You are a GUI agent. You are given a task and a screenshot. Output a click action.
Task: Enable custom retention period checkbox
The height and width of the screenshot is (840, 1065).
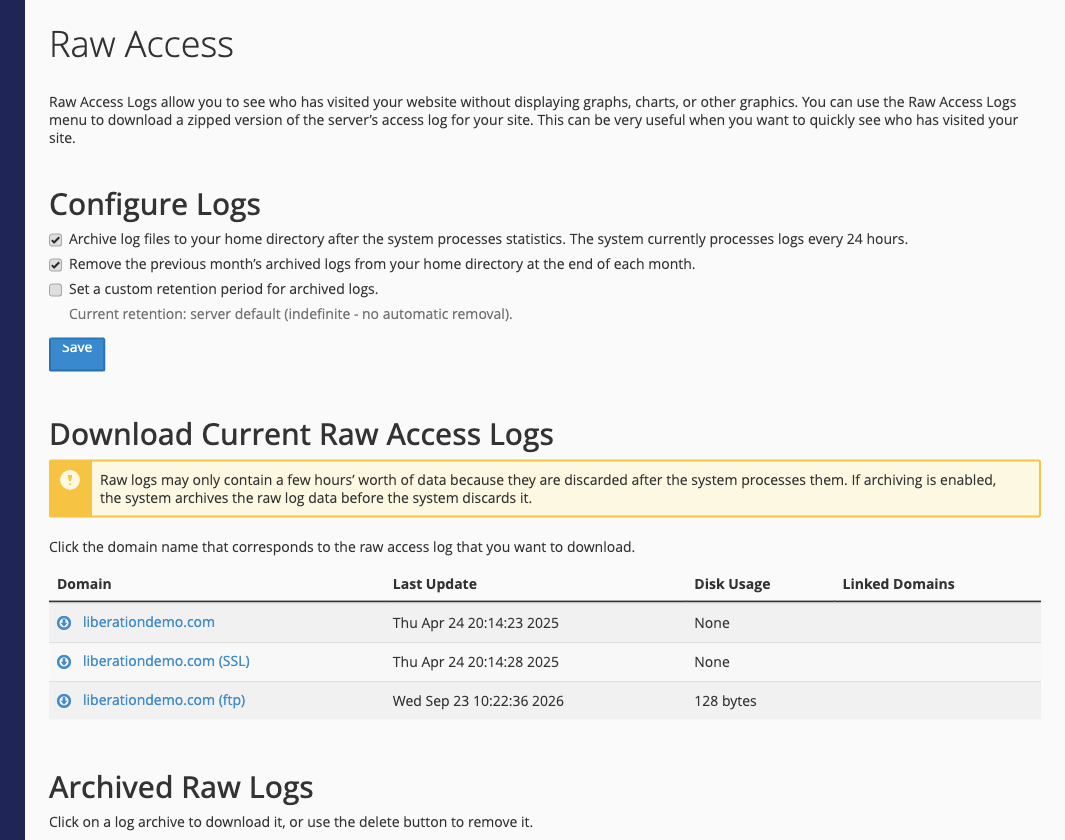click(56, 290)
